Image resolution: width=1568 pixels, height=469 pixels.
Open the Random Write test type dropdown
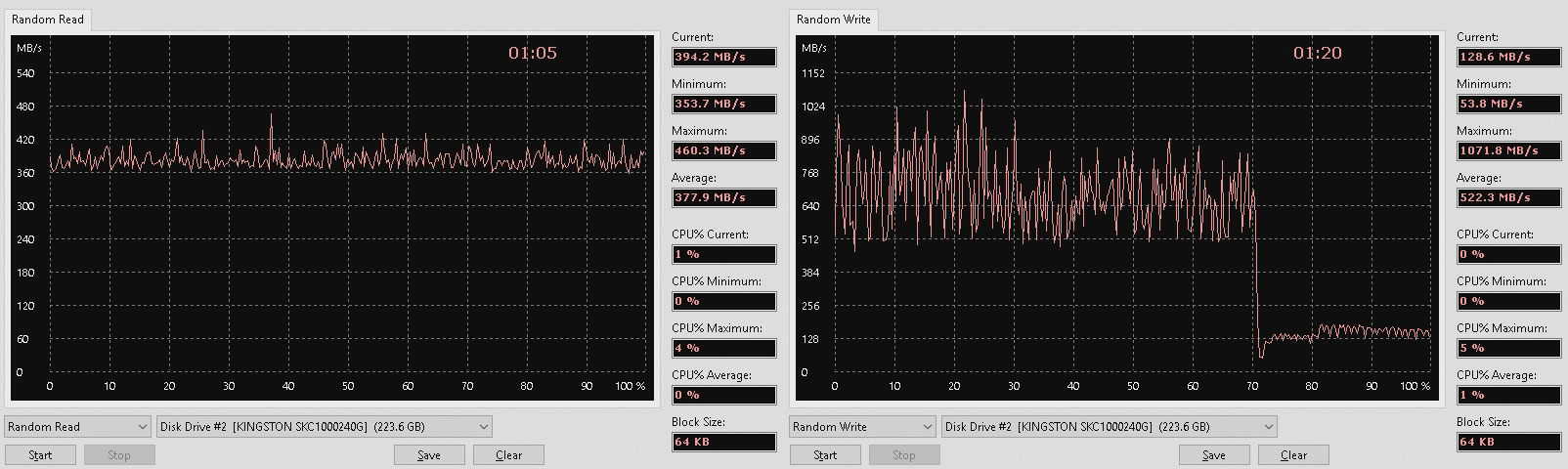point(862,427)
